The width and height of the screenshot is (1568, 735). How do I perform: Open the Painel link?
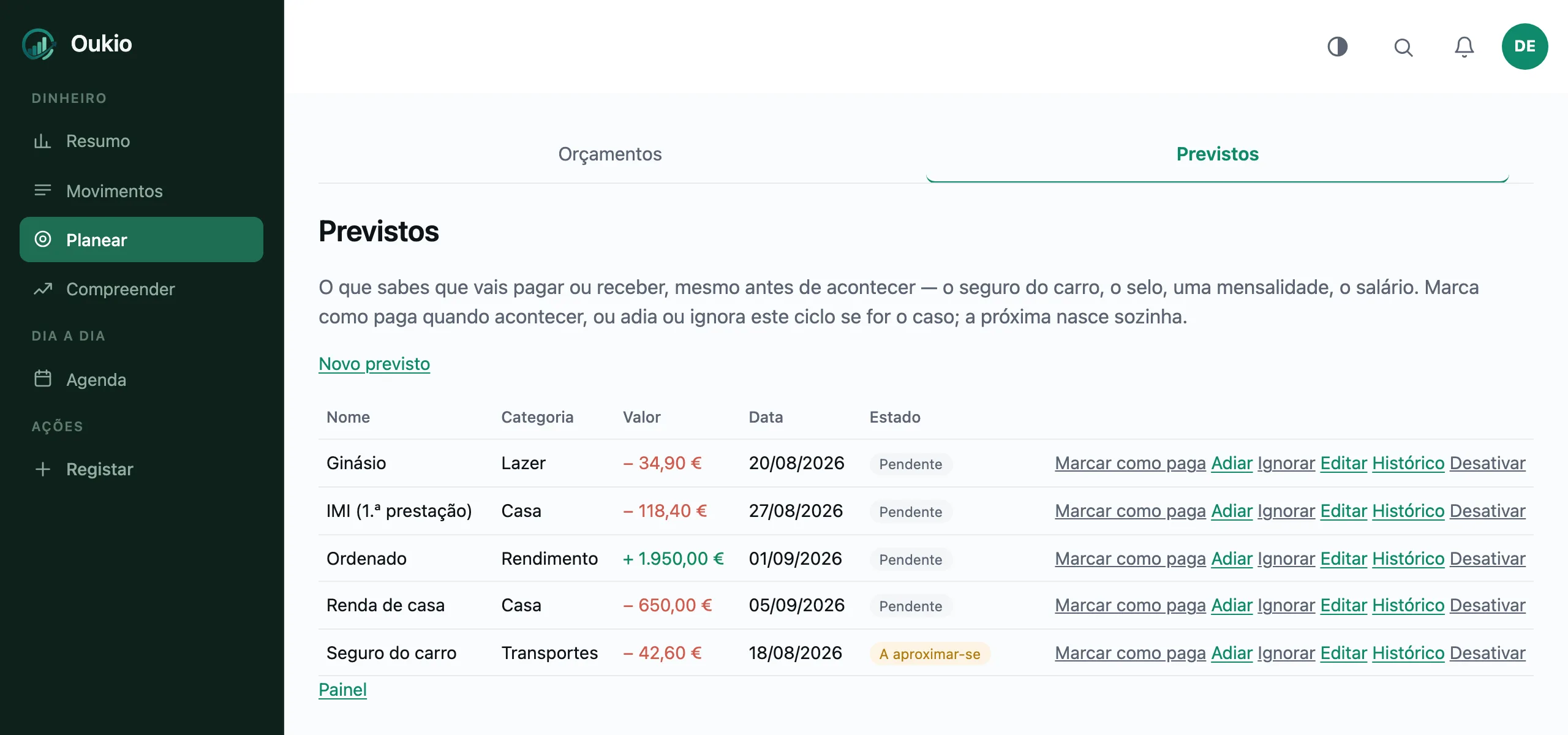342,690
